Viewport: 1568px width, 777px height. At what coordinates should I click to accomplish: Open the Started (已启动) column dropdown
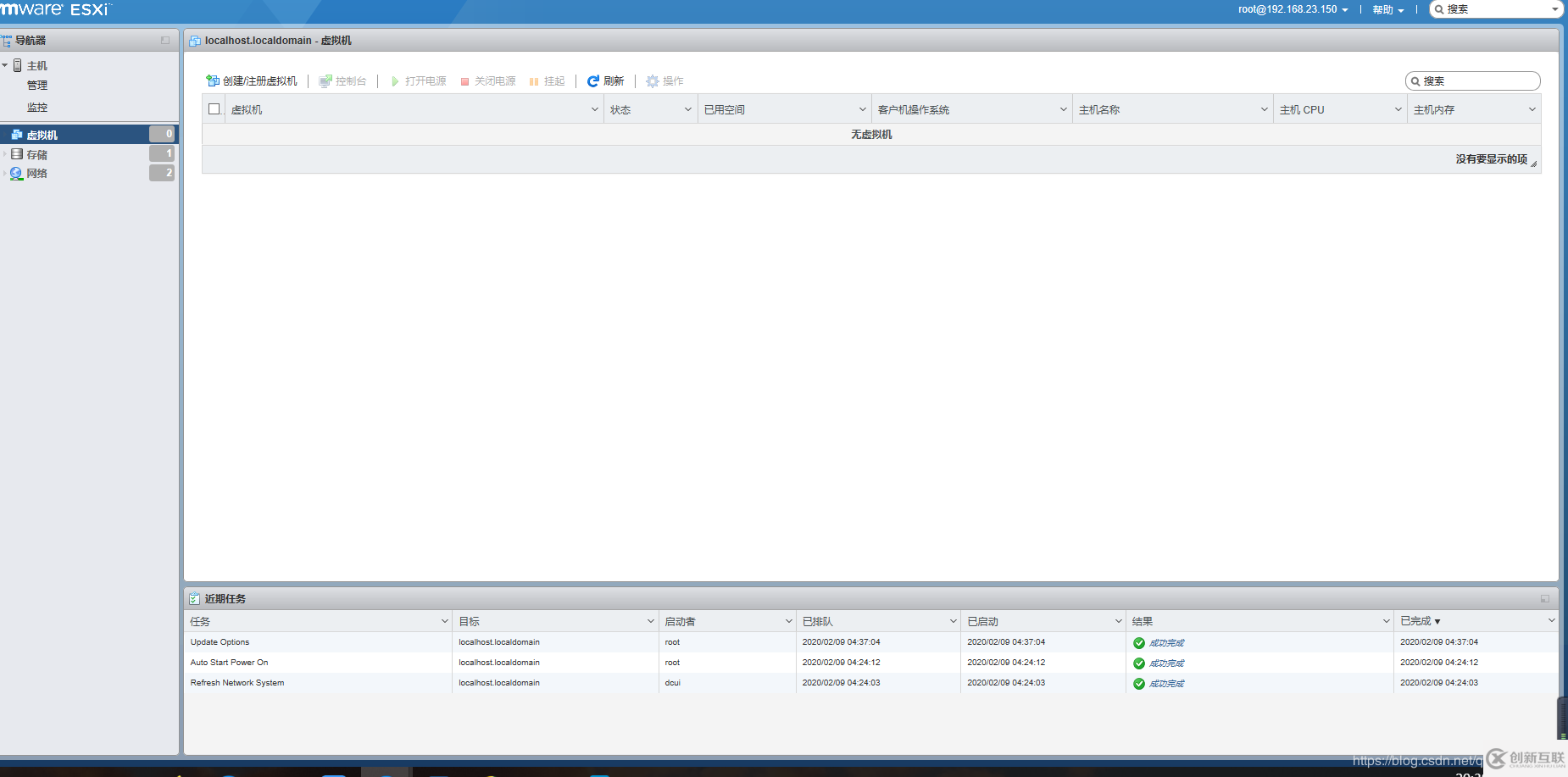click(1118, 621)
